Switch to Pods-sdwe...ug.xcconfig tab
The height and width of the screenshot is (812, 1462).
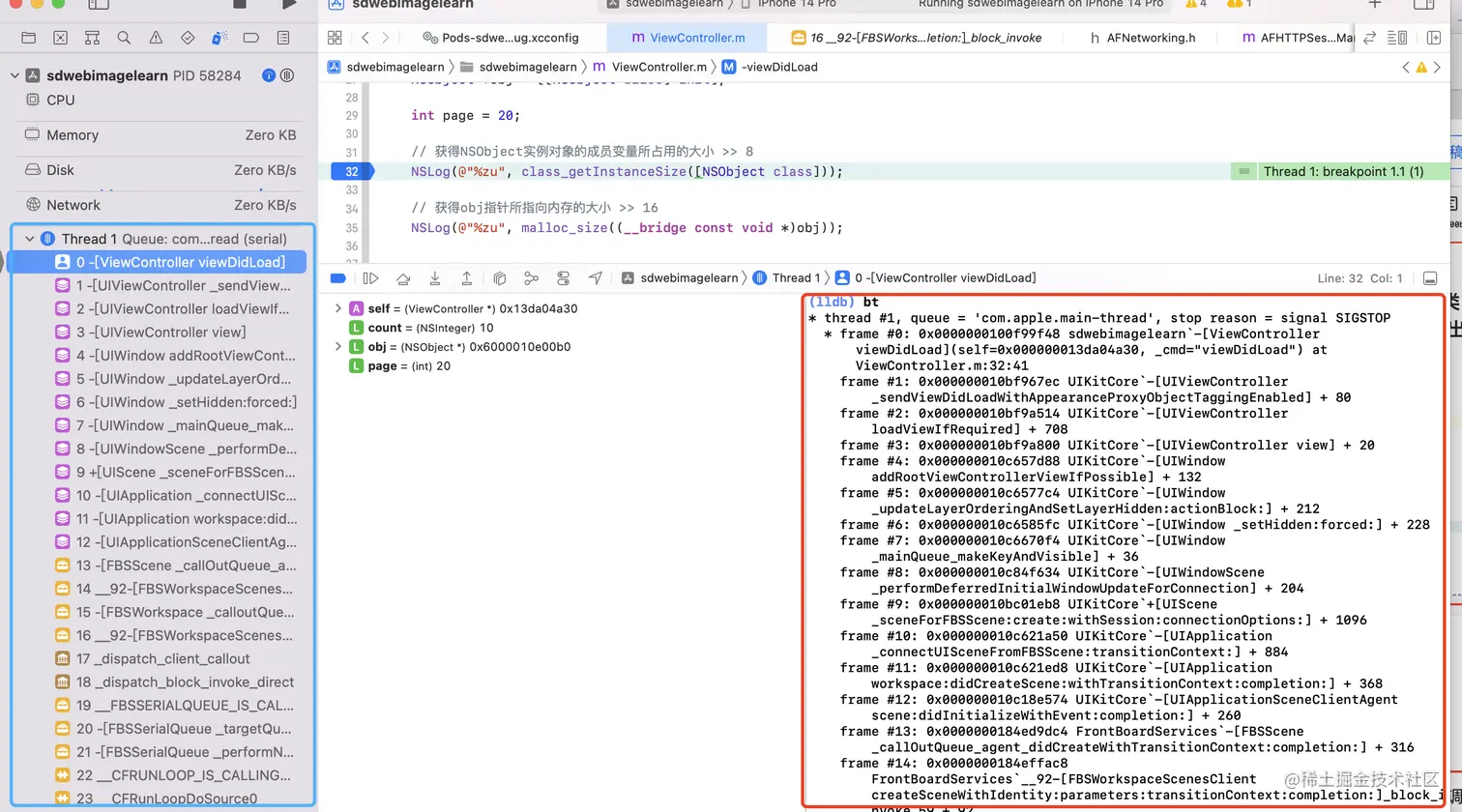point(500,38)
